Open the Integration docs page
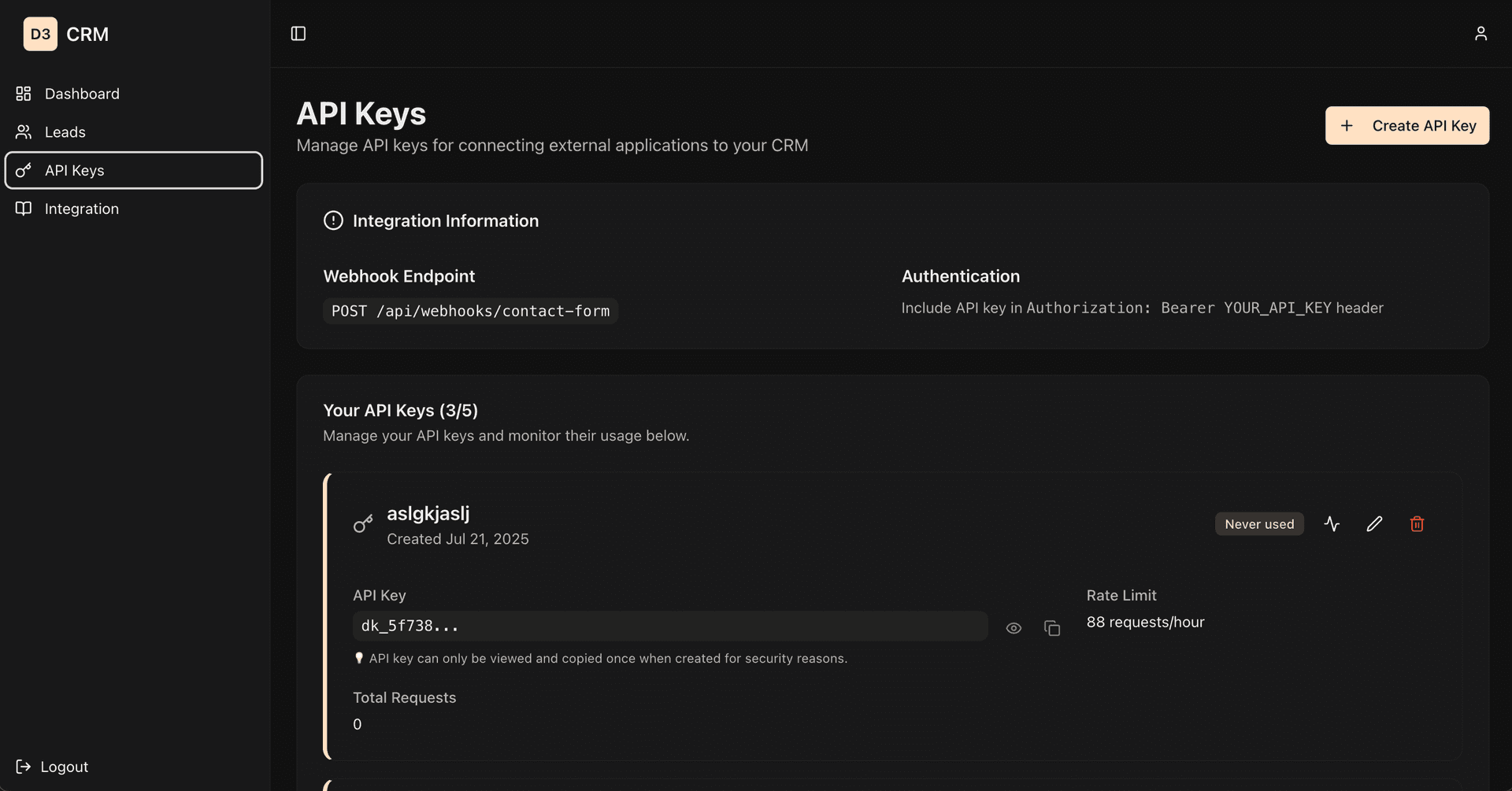Image resolution: width=1512 pixels, height=791 pixels. [81, 209]
